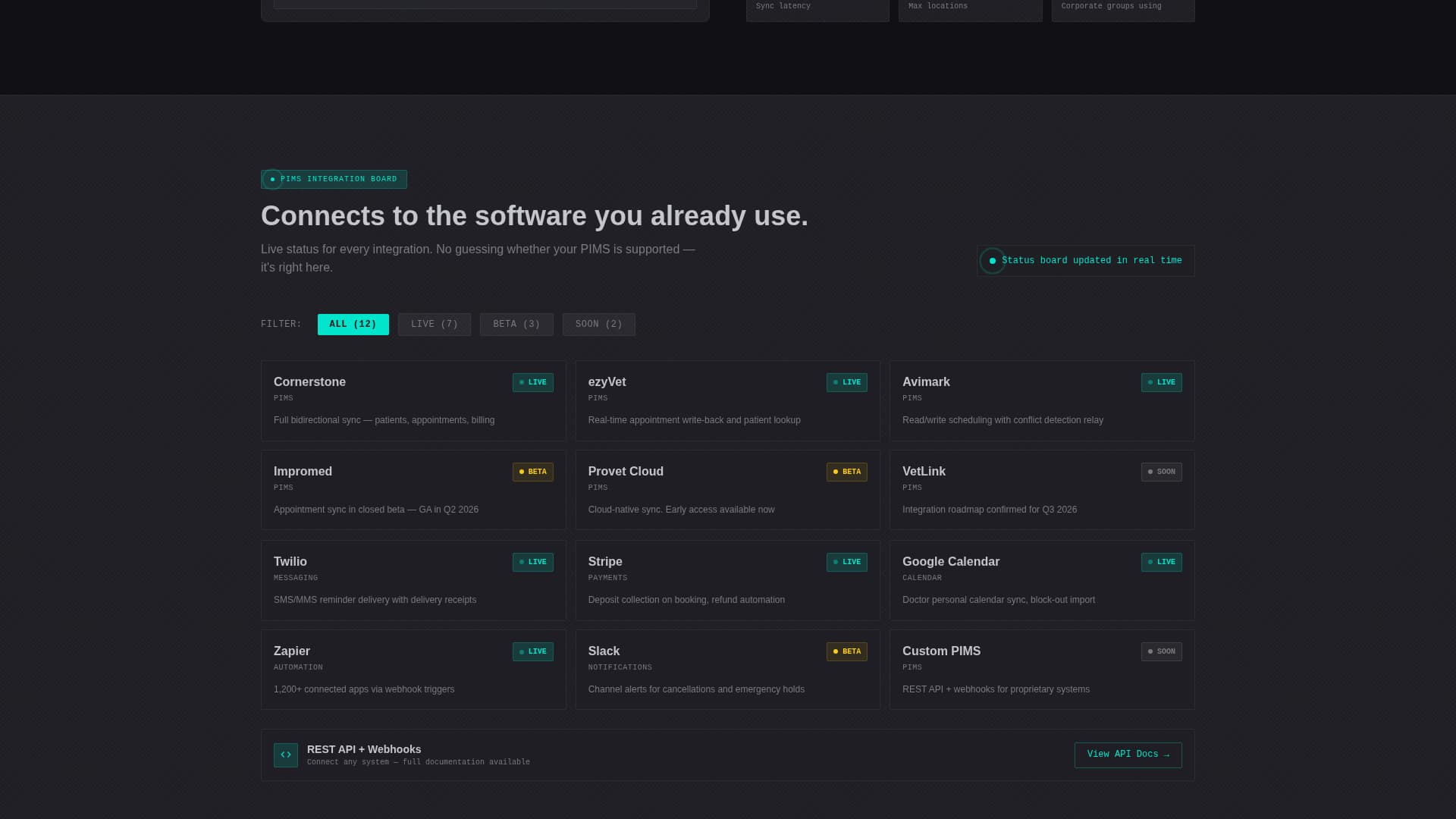Click 'Connect any system — full documentation available'
The height and width of the screenshot is (819, 1456).
[419, 762]
